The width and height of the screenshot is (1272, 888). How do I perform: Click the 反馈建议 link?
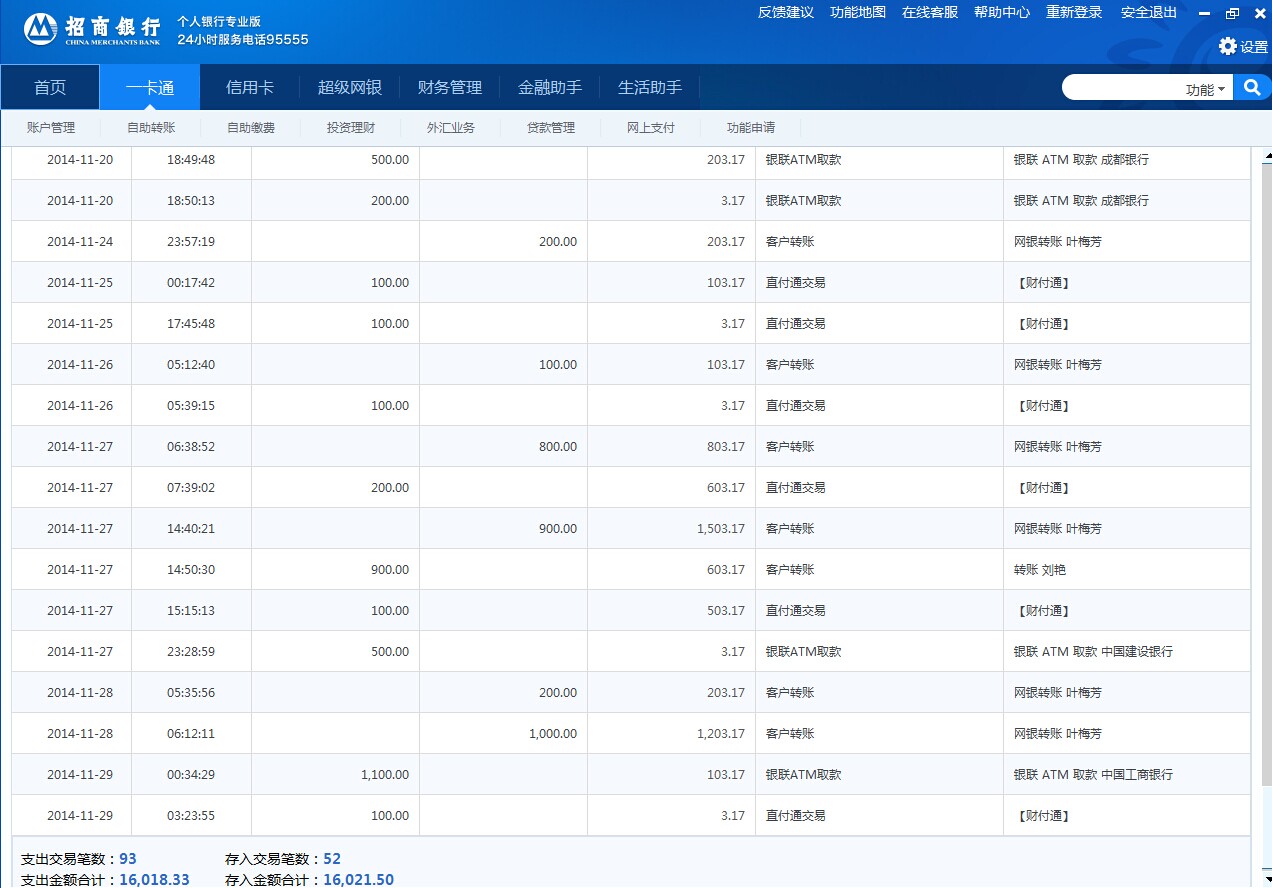[x=786, y=12]
